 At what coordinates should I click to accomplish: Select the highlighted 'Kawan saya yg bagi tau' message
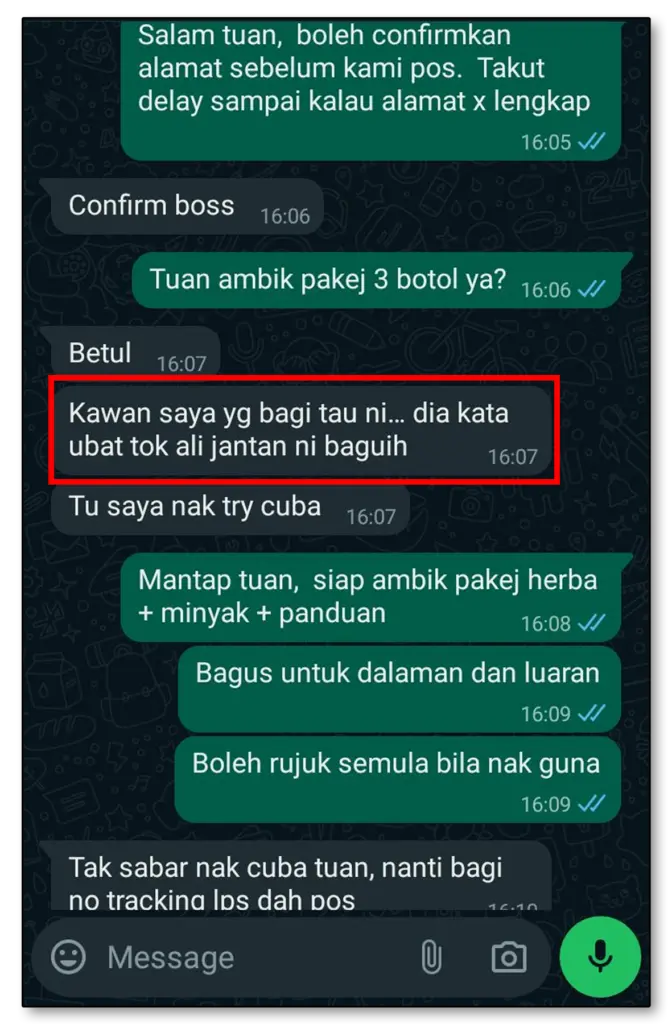[x=302, y=430]
